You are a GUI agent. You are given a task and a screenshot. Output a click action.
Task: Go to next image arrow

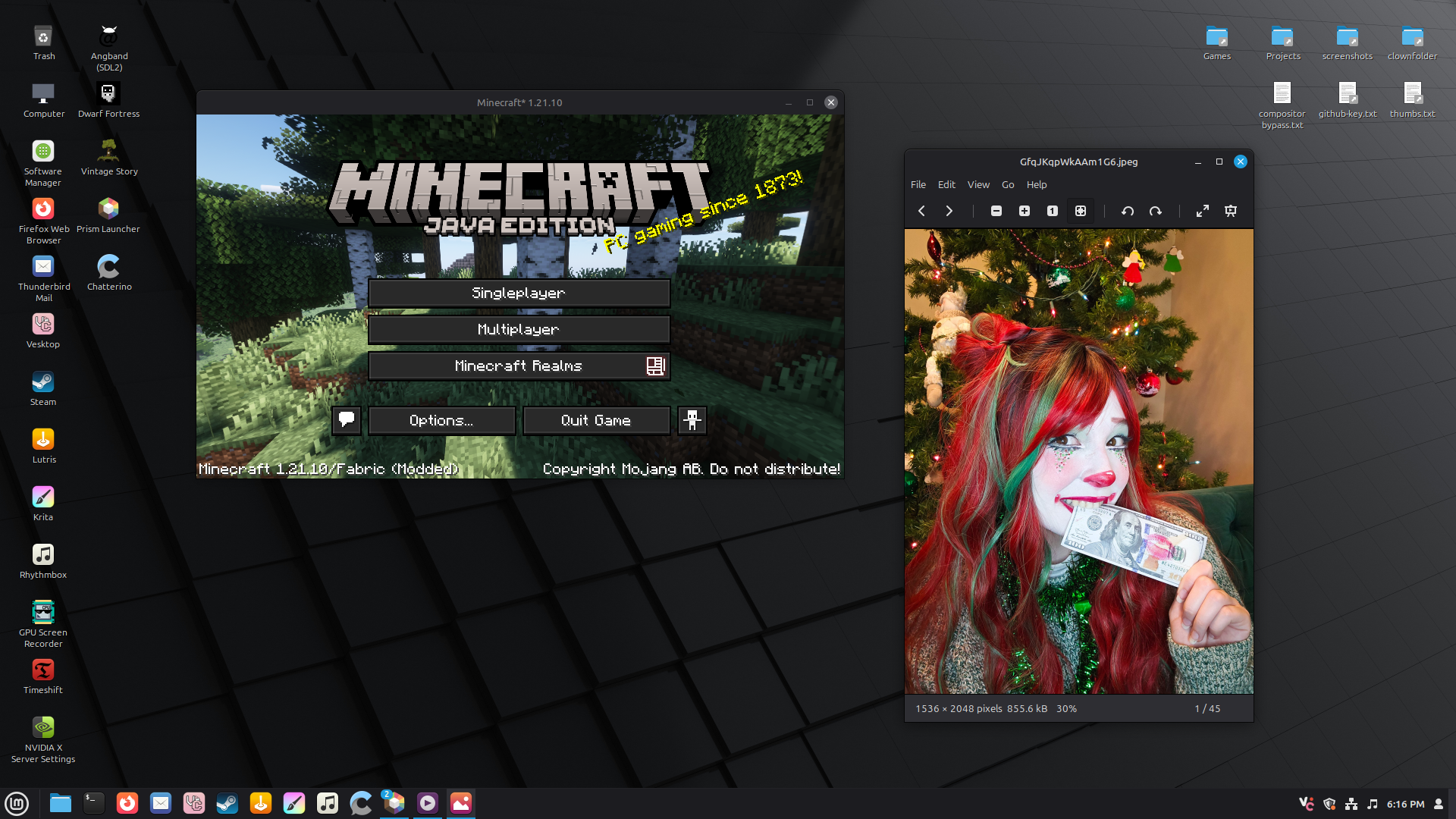[x=949, y=212]
